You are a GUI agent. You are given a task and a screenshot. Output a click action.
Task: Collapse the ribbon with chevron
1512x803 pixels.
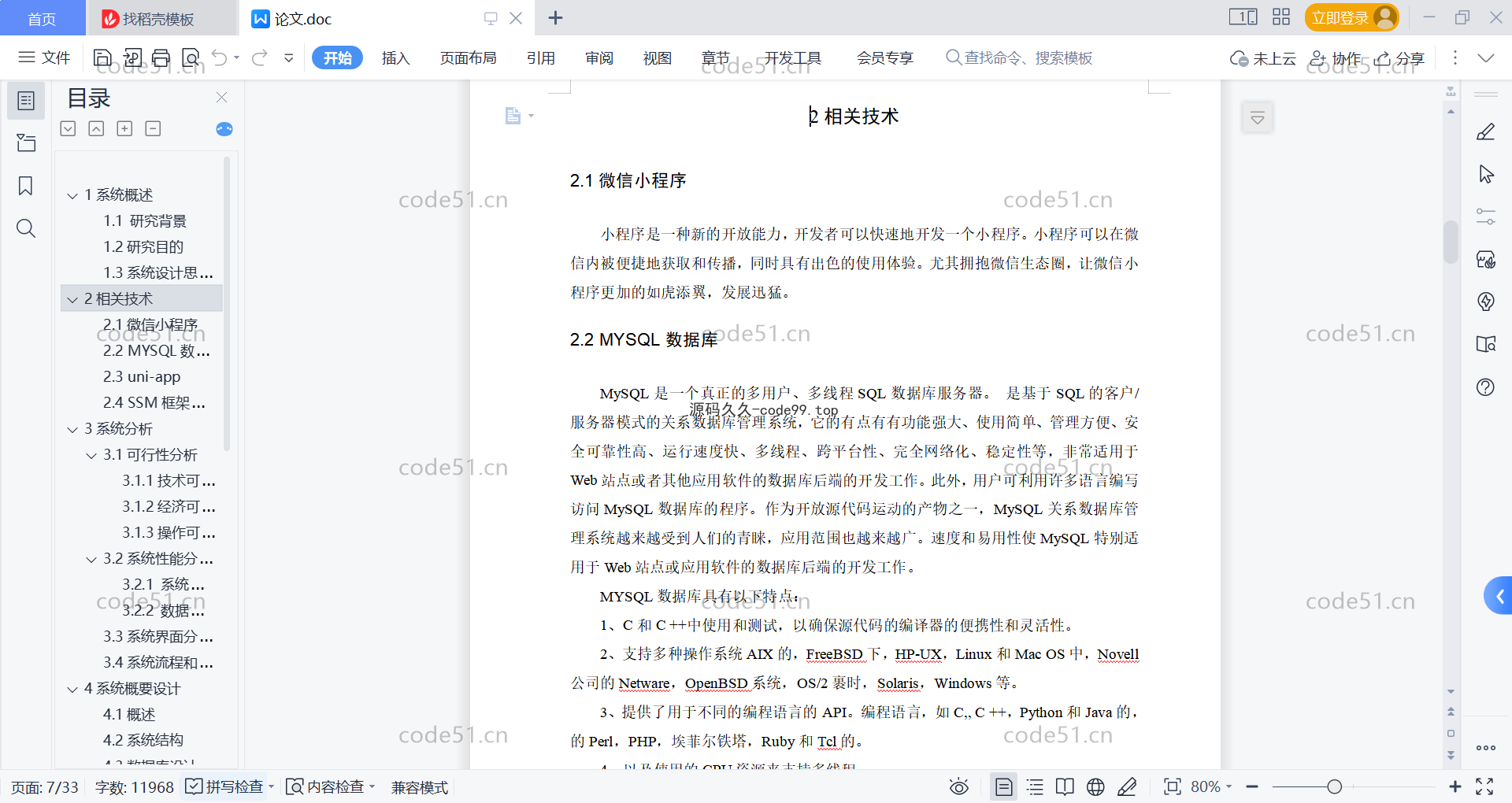[1486, 57]
